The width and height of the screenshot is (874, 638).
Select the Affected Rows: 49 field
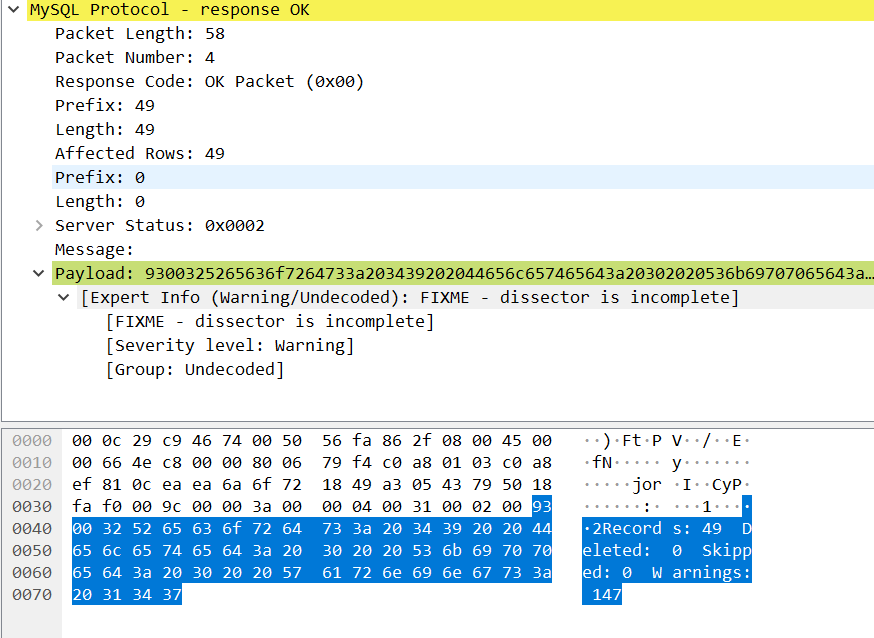[140, 154]
